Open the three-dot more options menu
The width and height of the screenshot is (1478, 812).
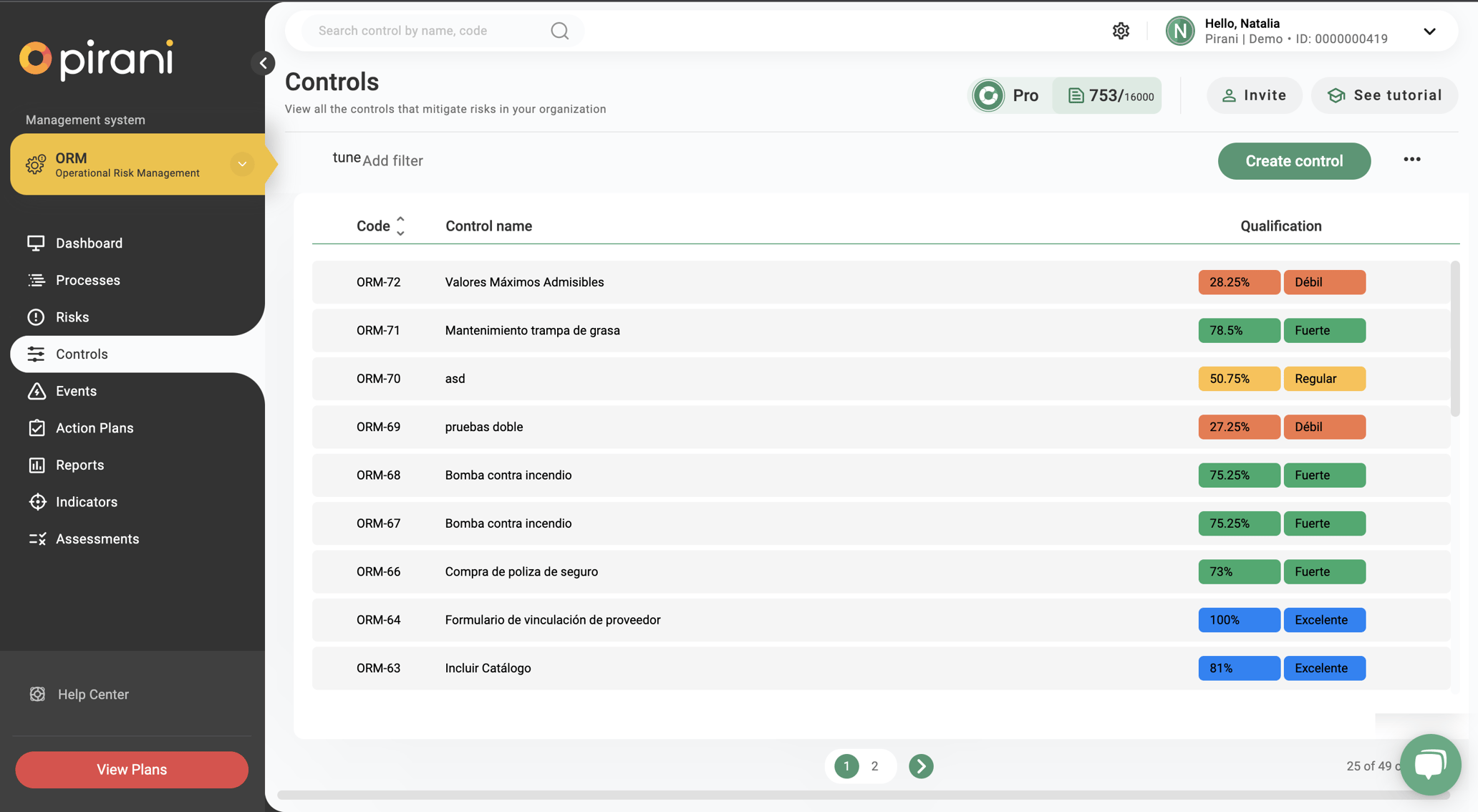1411,160
